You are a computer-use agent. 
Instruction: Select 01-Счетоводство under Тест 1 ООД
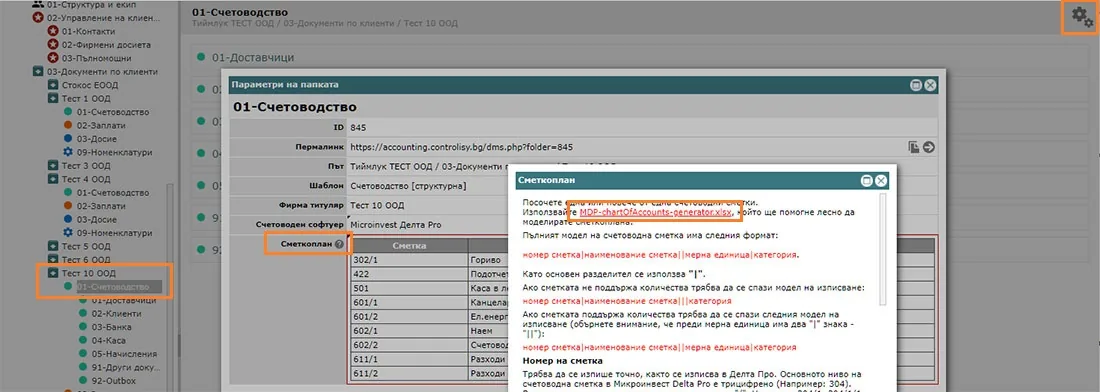pos(113,112)
